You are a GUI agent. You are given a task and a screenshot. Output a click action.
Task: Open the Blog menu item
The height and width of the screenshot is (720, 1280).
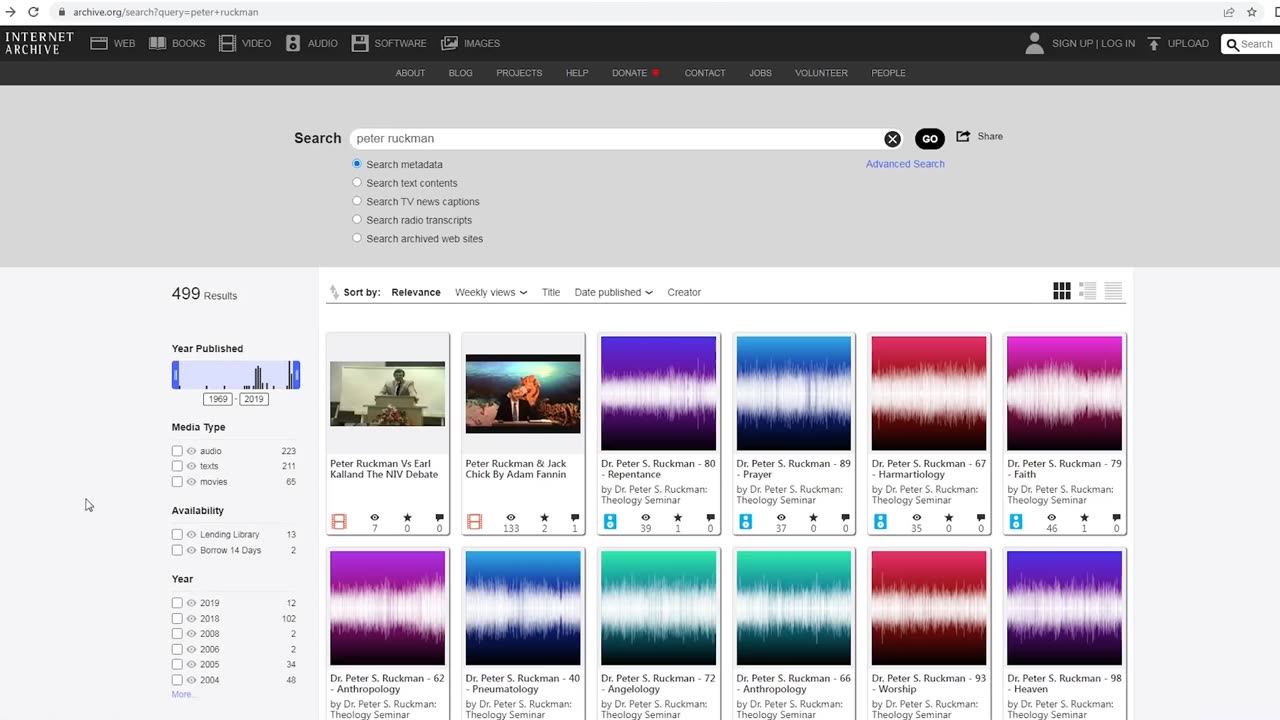pyautogui.click(x=461, y=73)
